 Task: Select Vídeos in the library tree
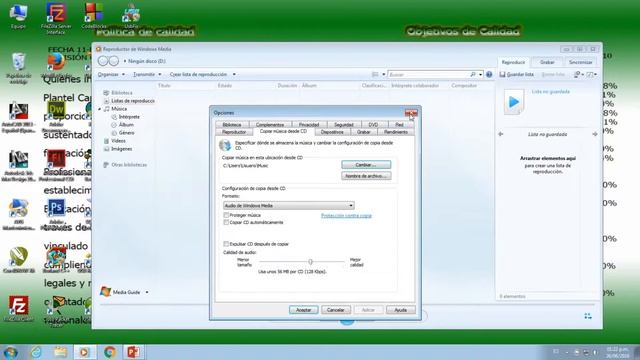pos(115,141)
